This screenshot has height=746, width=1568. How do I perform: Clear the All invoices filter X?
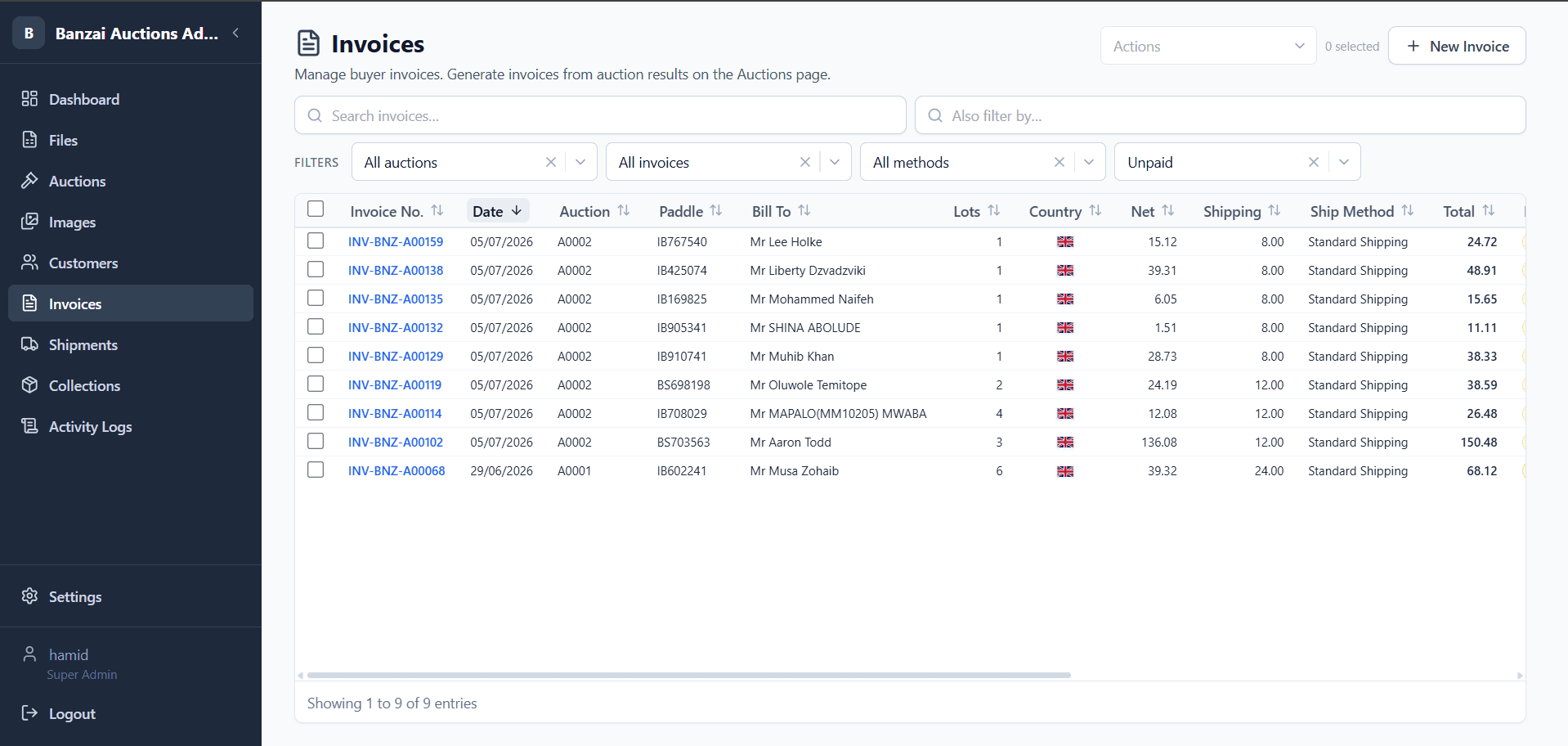click(805, 162)
